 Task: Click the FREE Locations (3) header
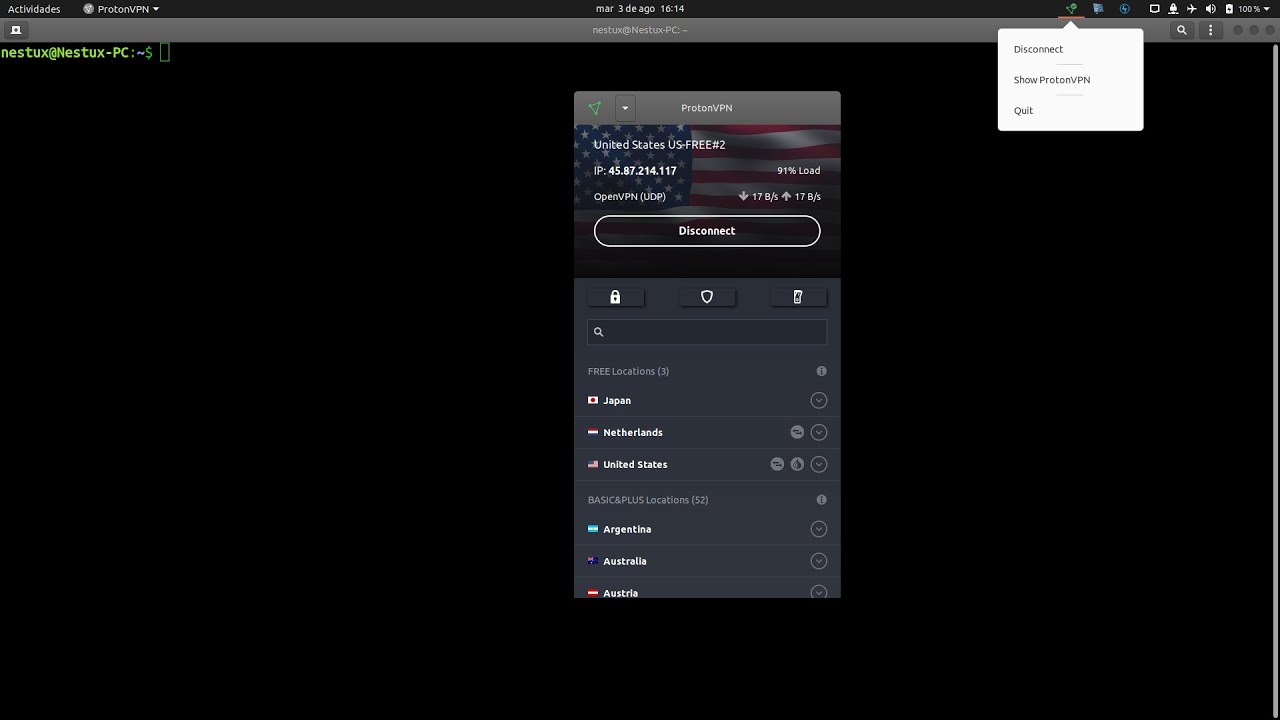[x=628, y=371]
